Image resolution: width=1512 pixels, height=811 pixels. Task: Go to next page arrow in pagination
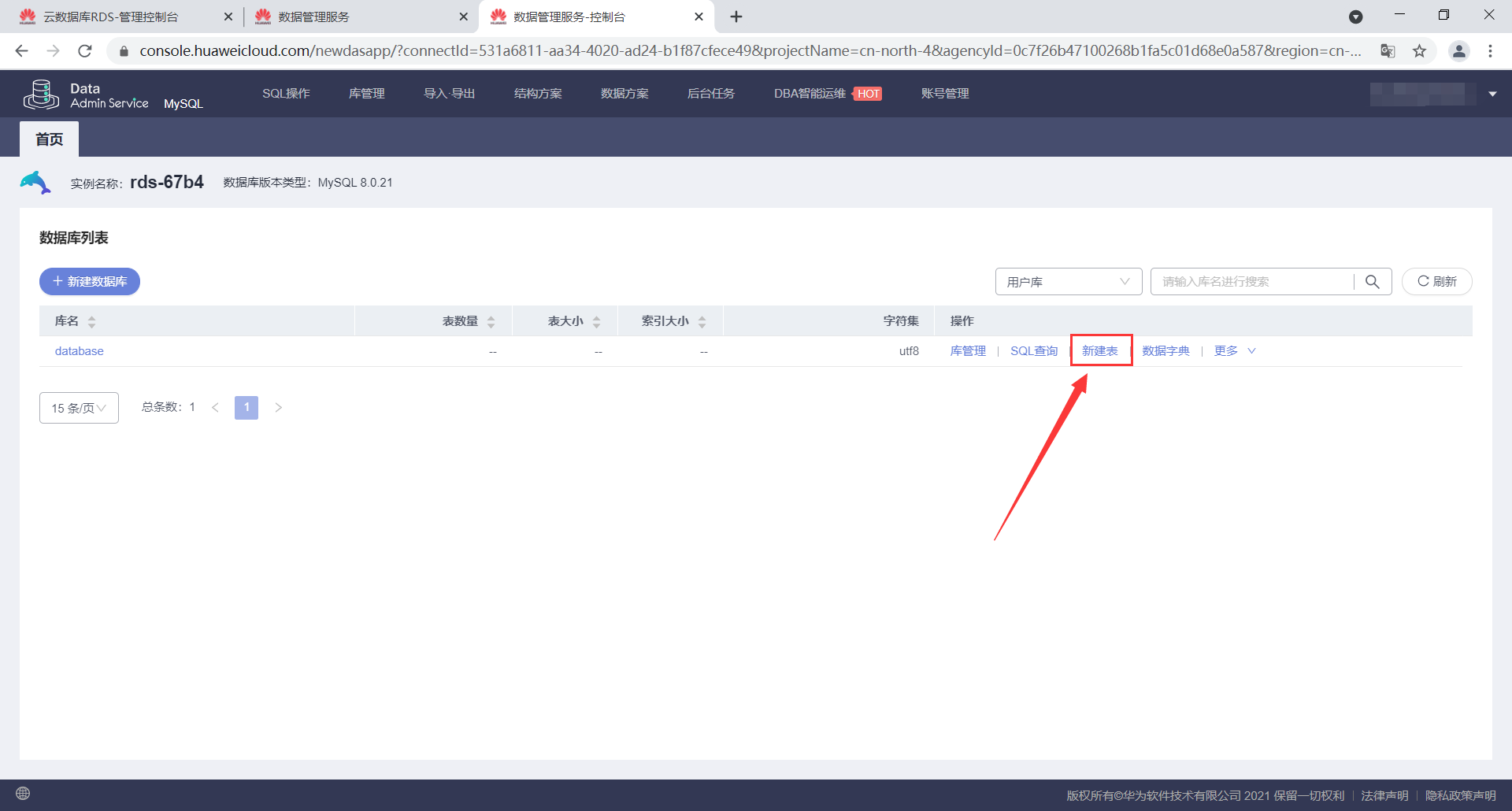(x=278, y=408)
